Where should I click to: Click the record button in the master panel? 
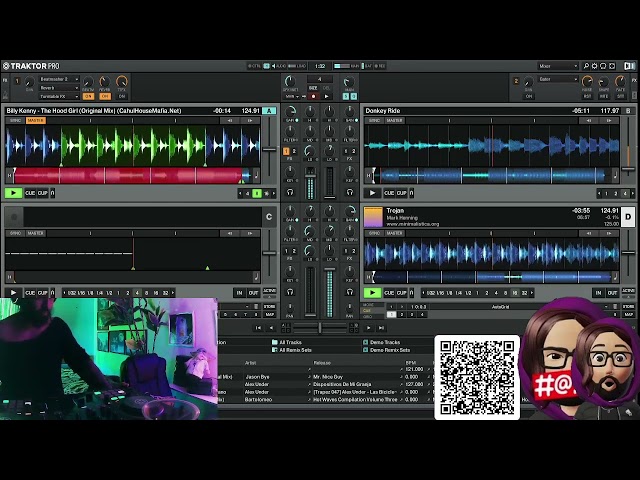pyautogui.click(x=313, y=96)
